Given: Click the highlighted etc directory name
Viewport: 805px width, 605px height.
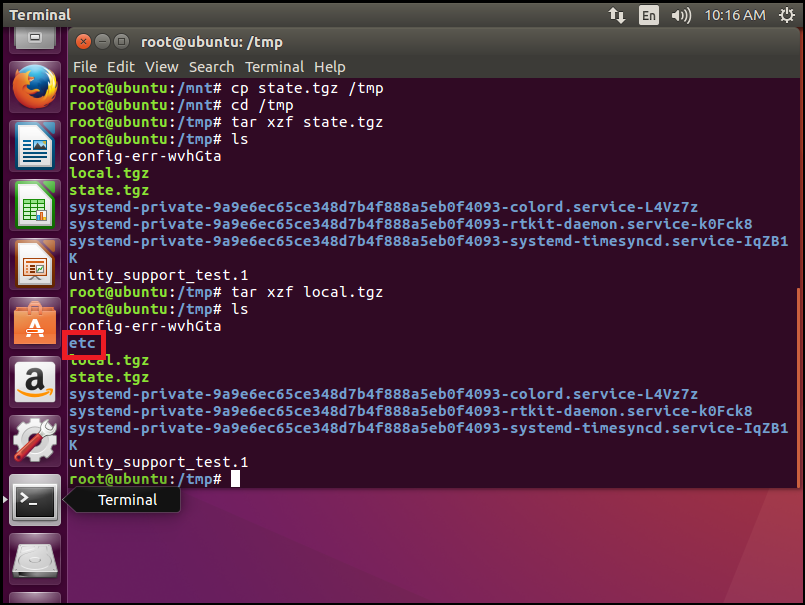Looking at the screenshot, I should point(82,343).
